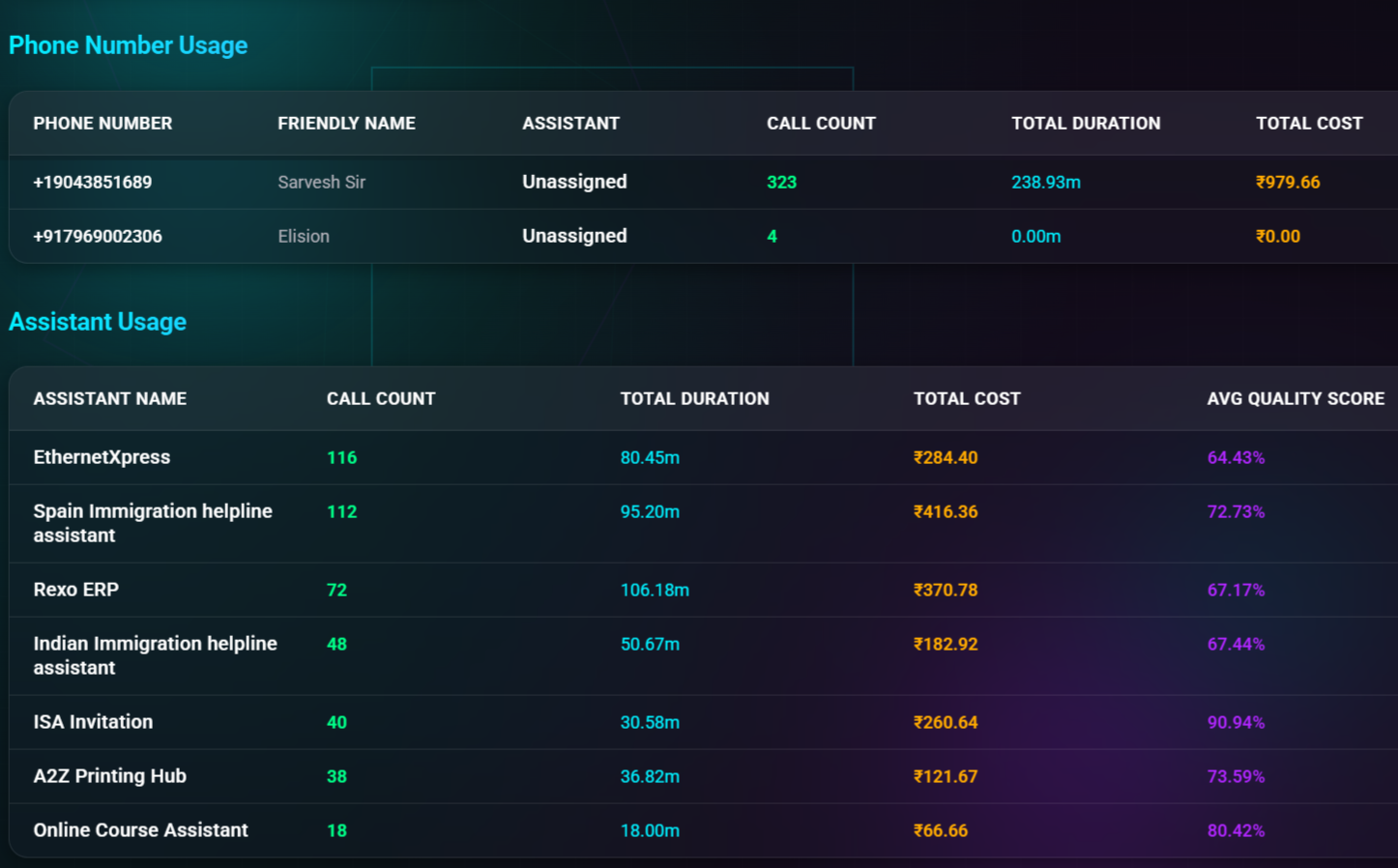This screenshot has width=1398, height=868.
Task: Click total cost ₹979.66
Action: [1288, 182]
